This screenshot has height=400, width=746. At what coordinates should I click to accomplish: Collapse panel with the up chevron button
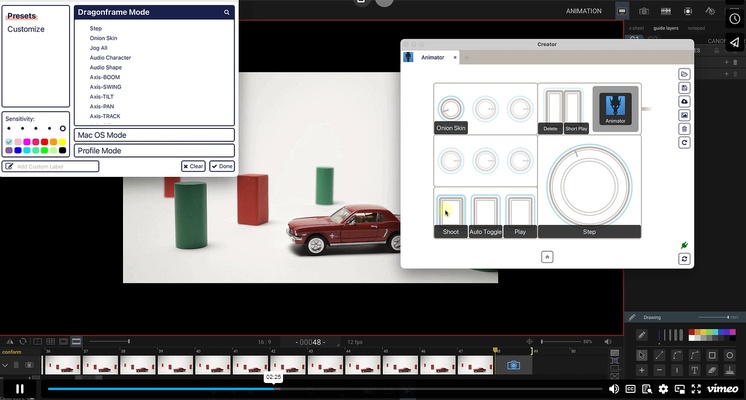(x=547, y=257)
